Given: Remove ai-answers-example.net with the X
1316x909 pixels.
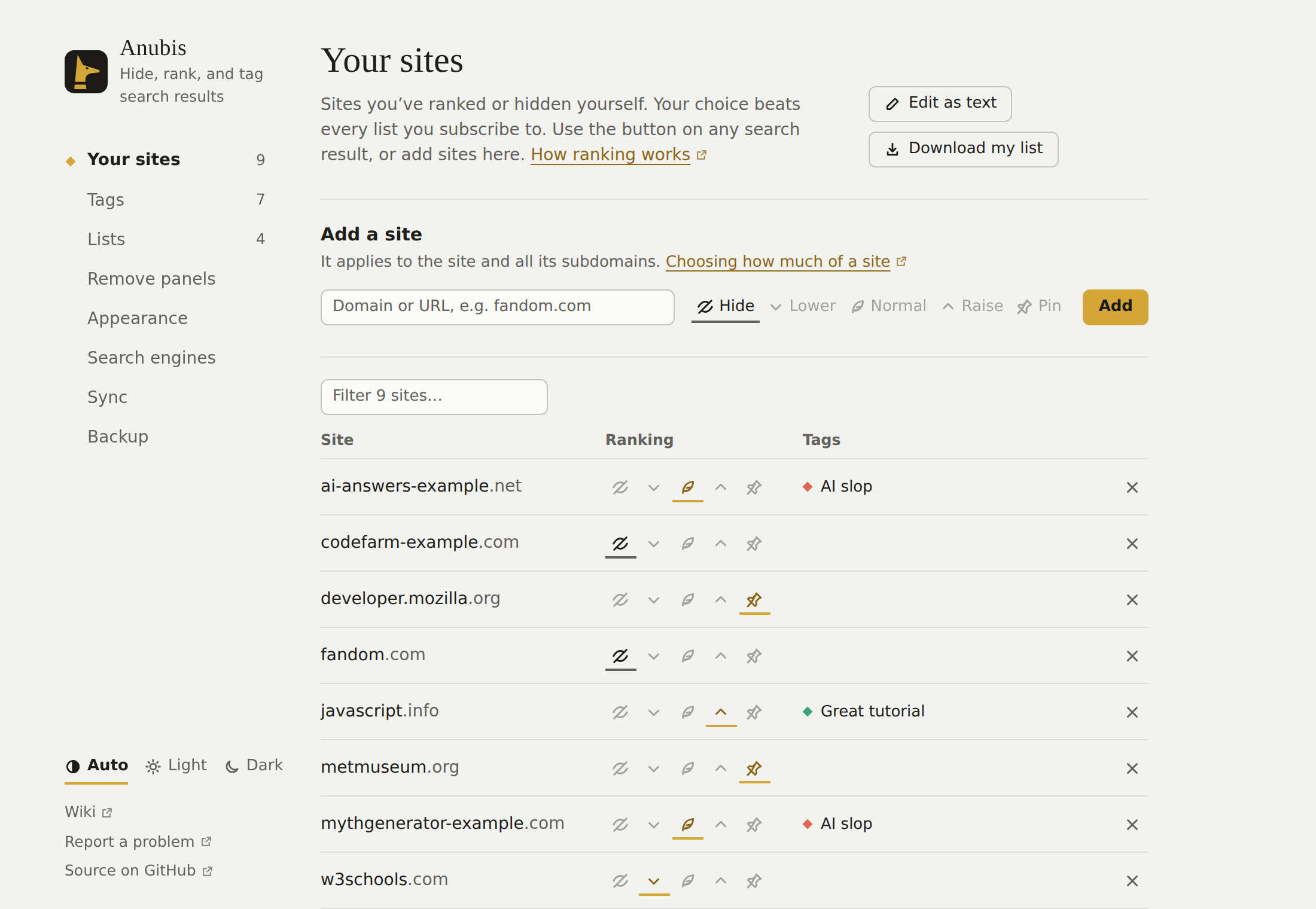Looking at the screenshot, I should (x=1132, y=487).
